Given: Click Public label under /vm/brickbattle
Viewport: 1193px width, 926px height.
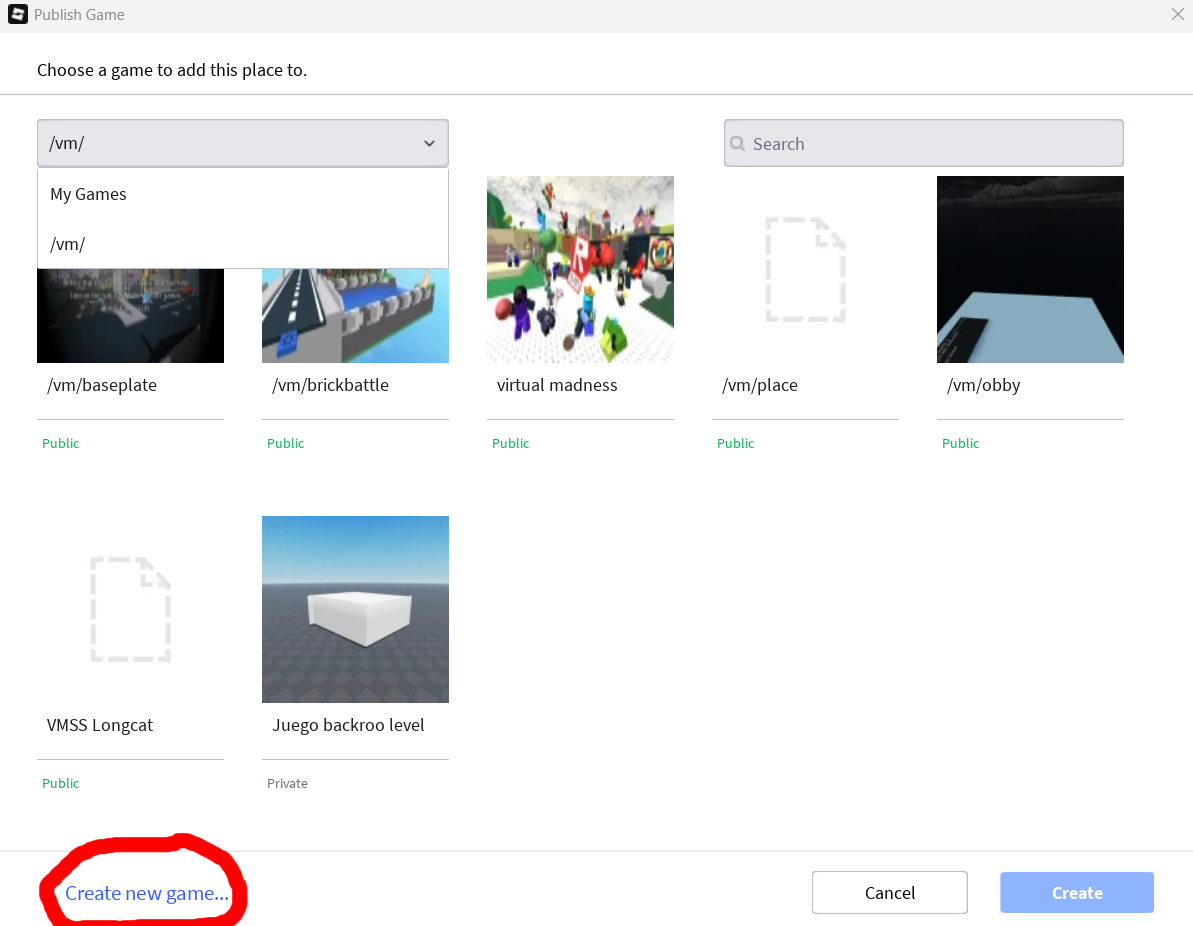Looking at the screenshot, I should (285, 443).
